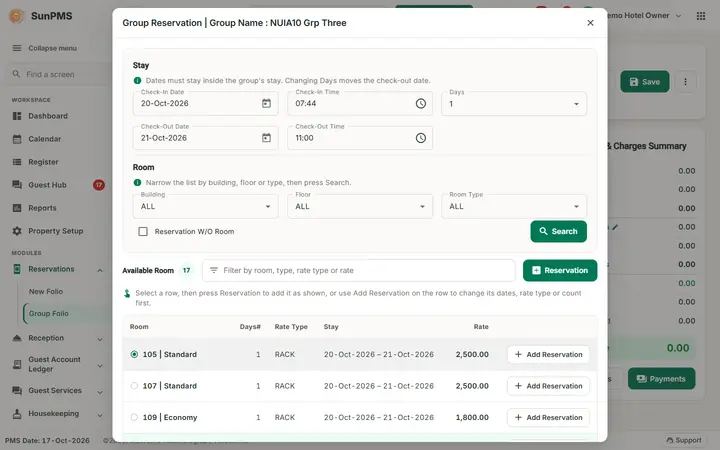The image size is (720, 450).
Task: Open the apps grid icon in the top bar
Action: point(701,16)
